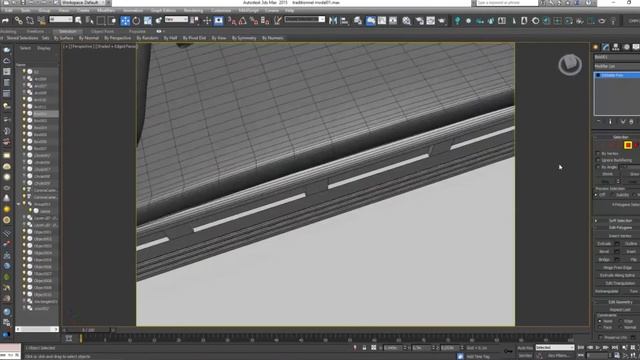The height and width of the screenshot is (360, 640).
Task: Activate the Select and Rotate tool
Action: click(x=136, y=20)
